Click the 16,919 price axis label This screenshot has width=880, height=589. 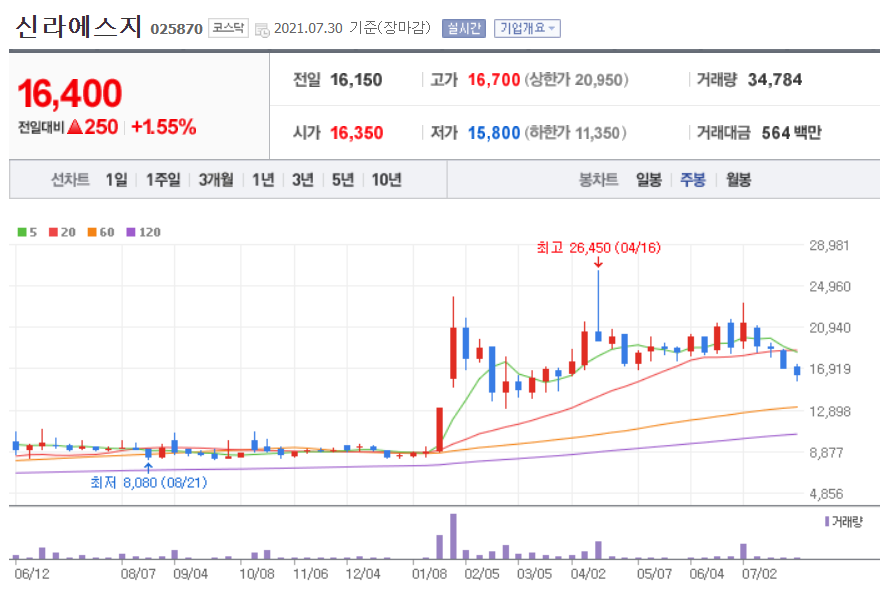[x=829, y=369]
